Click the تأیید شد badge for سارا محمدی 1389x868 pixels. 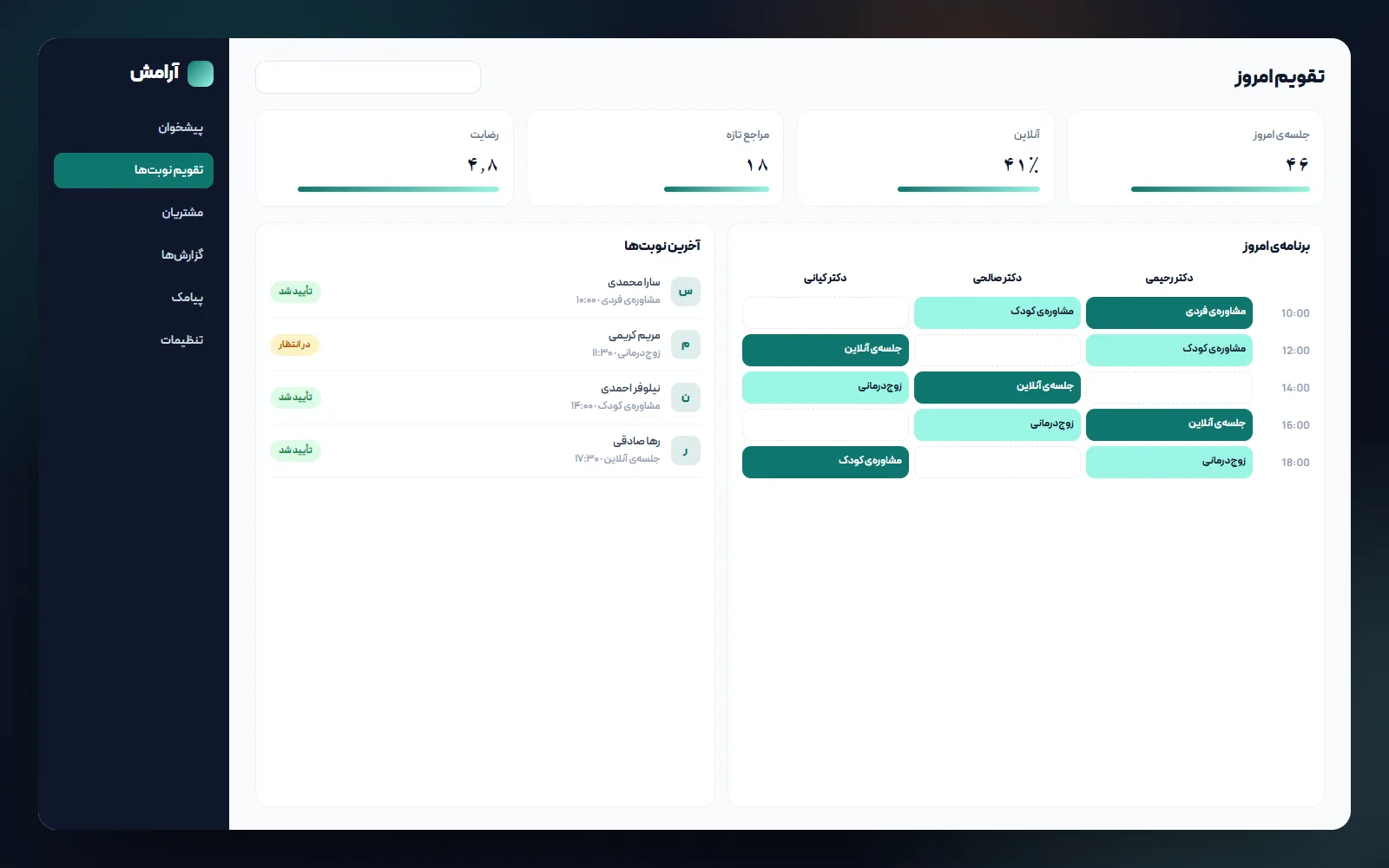pyautogui.click(x=295, y=292)
